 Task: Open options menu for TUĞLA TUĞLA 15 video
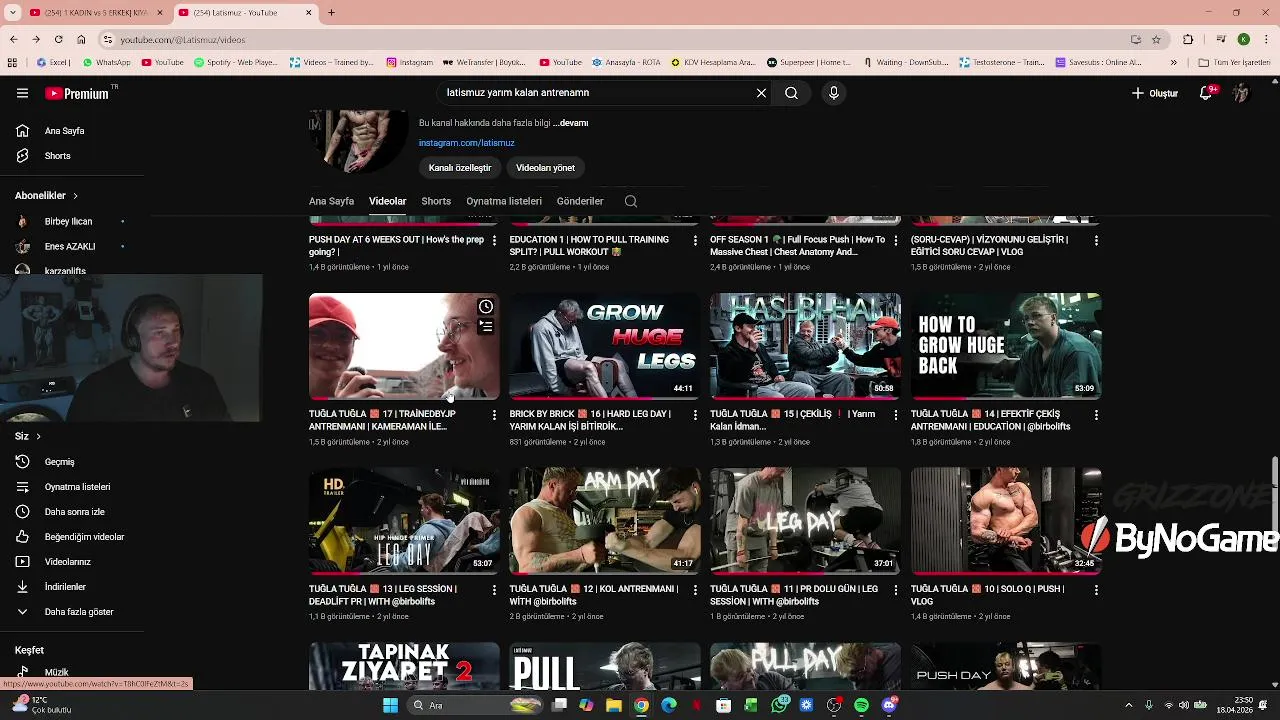[895, 415]
